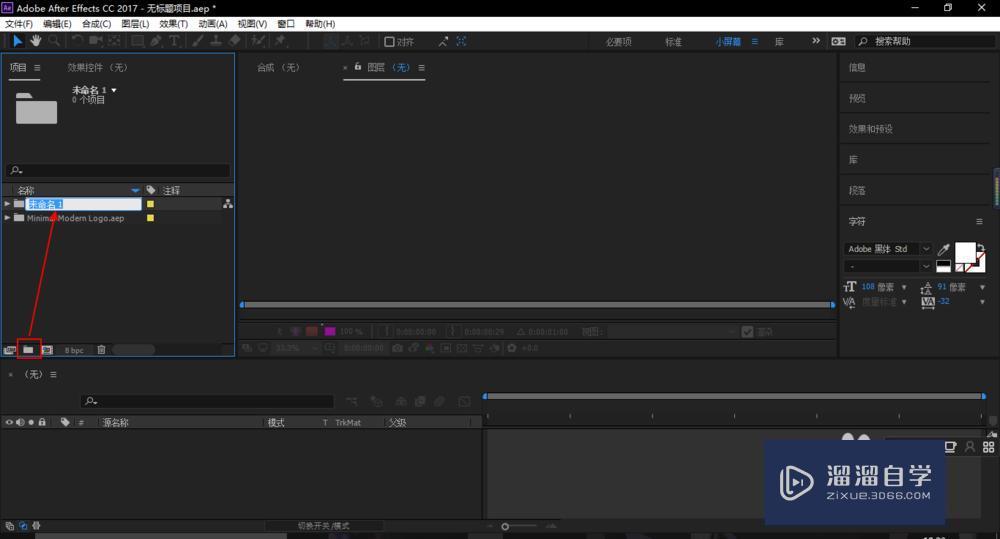The height and width of the screenshot is (539, 1000).
Task: Select the Roto Brush tool
Action: click(x=258, y=41)
